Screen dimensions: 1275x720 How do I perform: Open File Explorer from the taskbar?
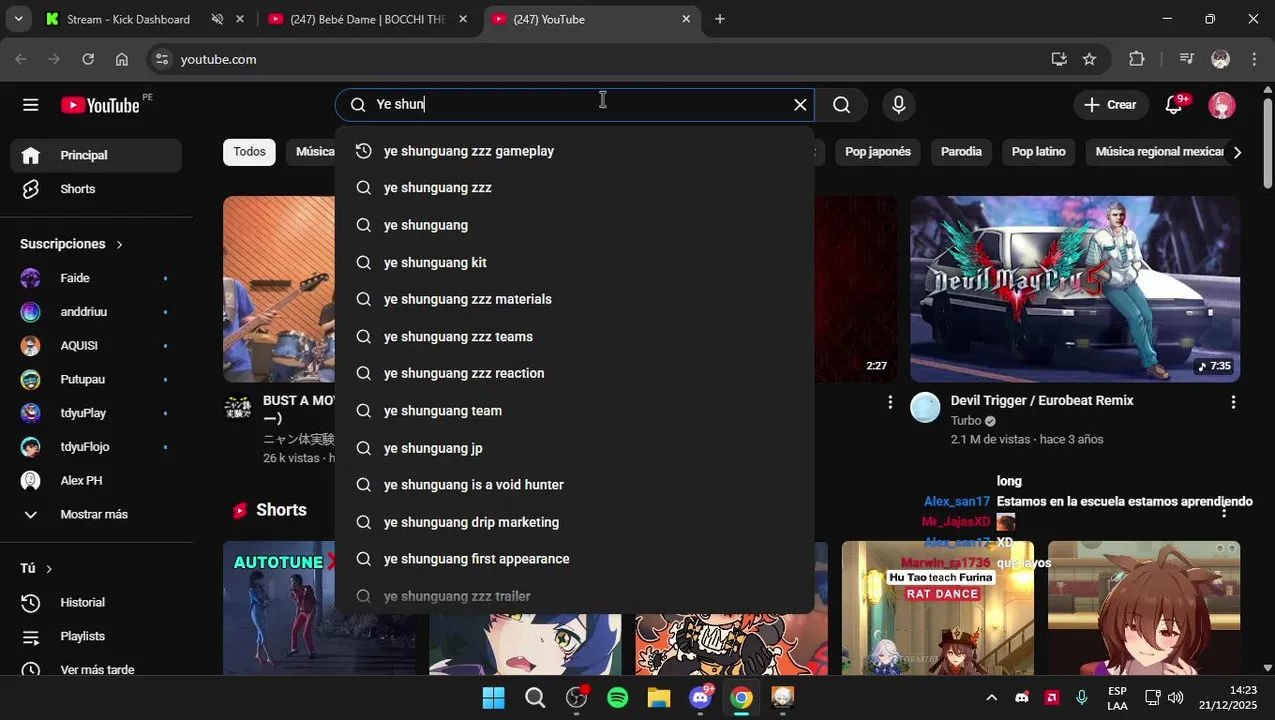coord(658,698)
